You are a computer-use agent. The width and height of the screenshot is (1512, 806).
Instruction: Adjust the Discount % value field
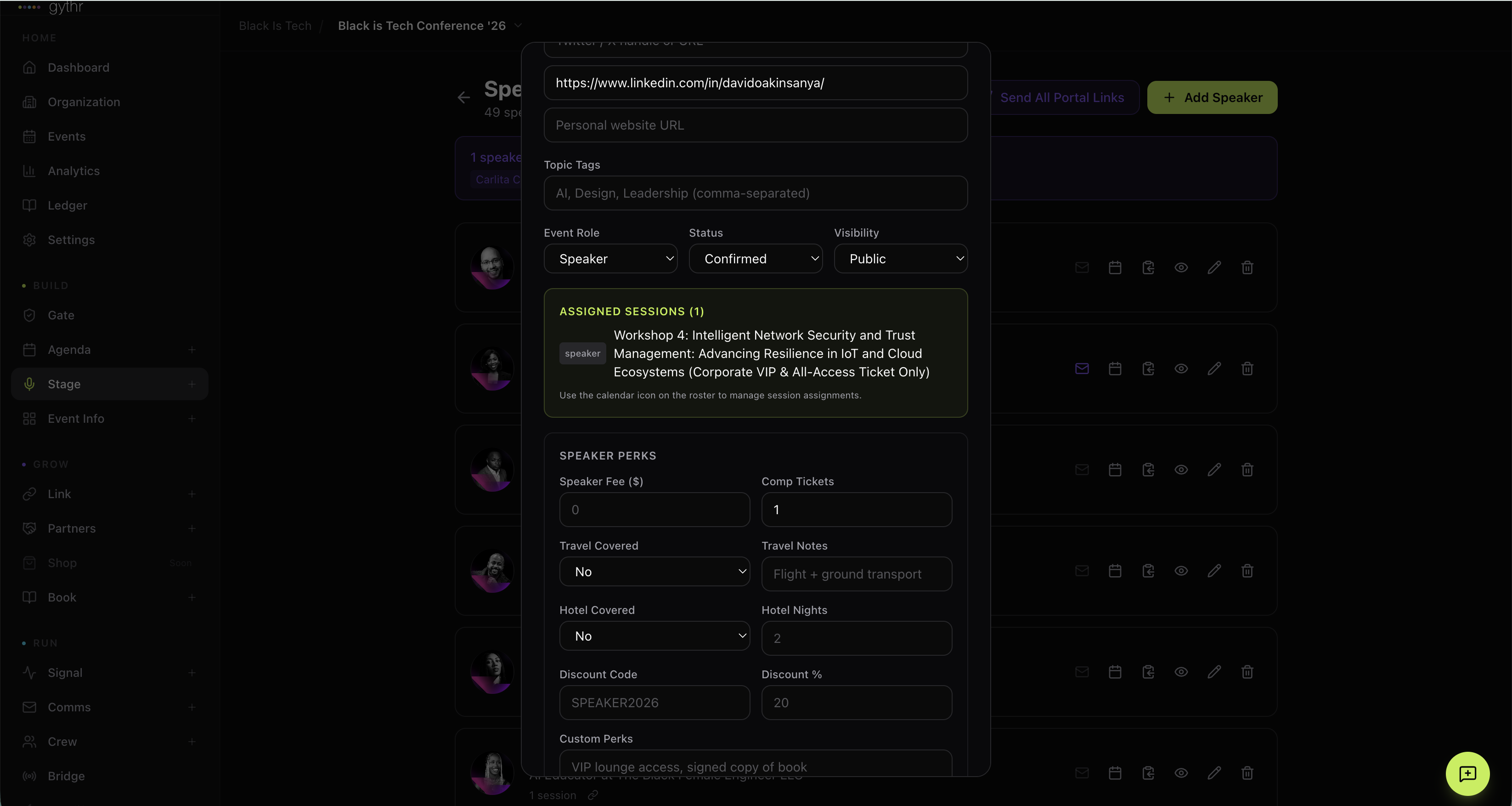857,703
